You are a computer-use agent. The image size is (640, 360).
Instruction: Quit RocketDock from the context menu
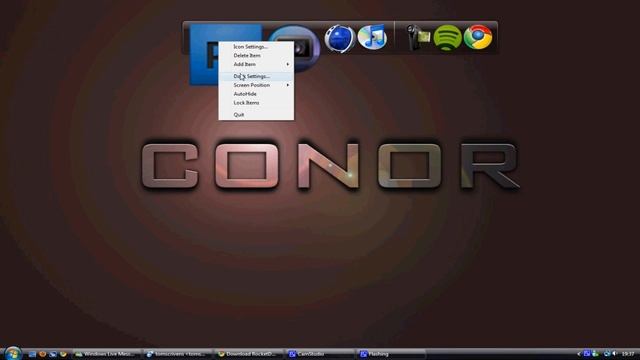coord(256,115)
